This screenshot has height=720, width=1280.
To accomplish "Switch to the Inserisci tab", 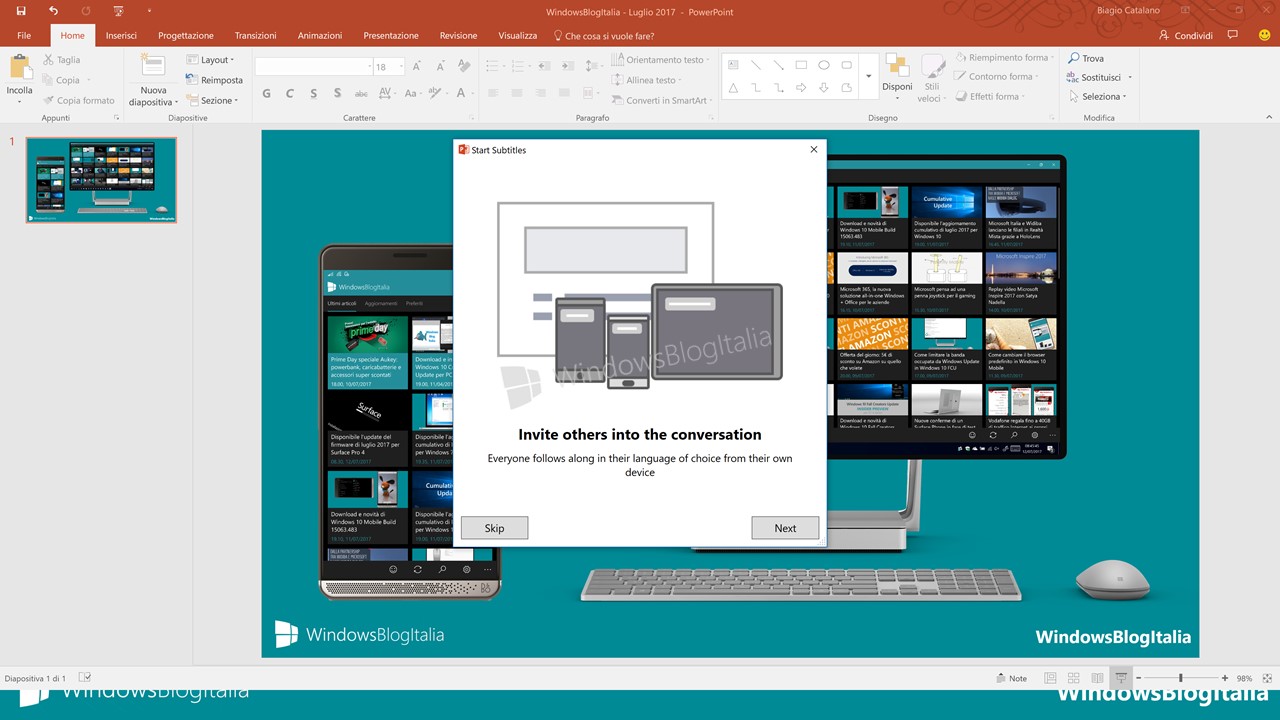I will (x=121, y=35).
